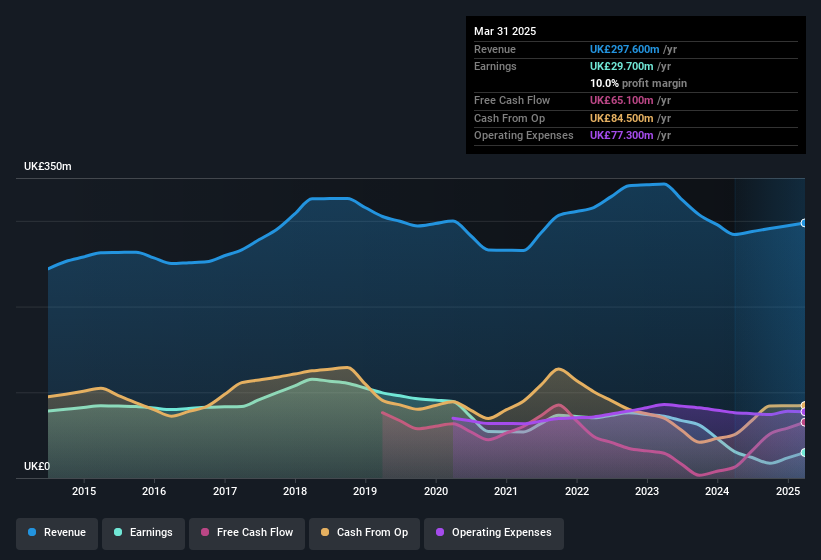Toggle the Revenue series legend button

pyautogui.click(x=57, y=533)
